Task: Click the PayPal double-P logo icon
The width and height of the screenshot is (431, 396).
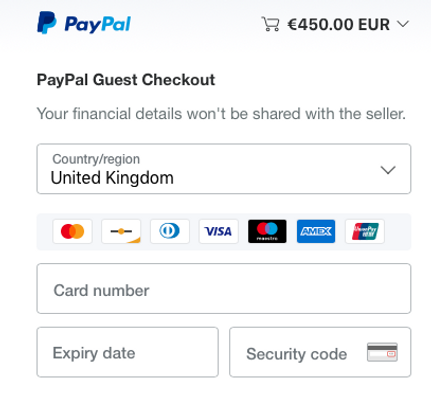Action: click(47, 23)
